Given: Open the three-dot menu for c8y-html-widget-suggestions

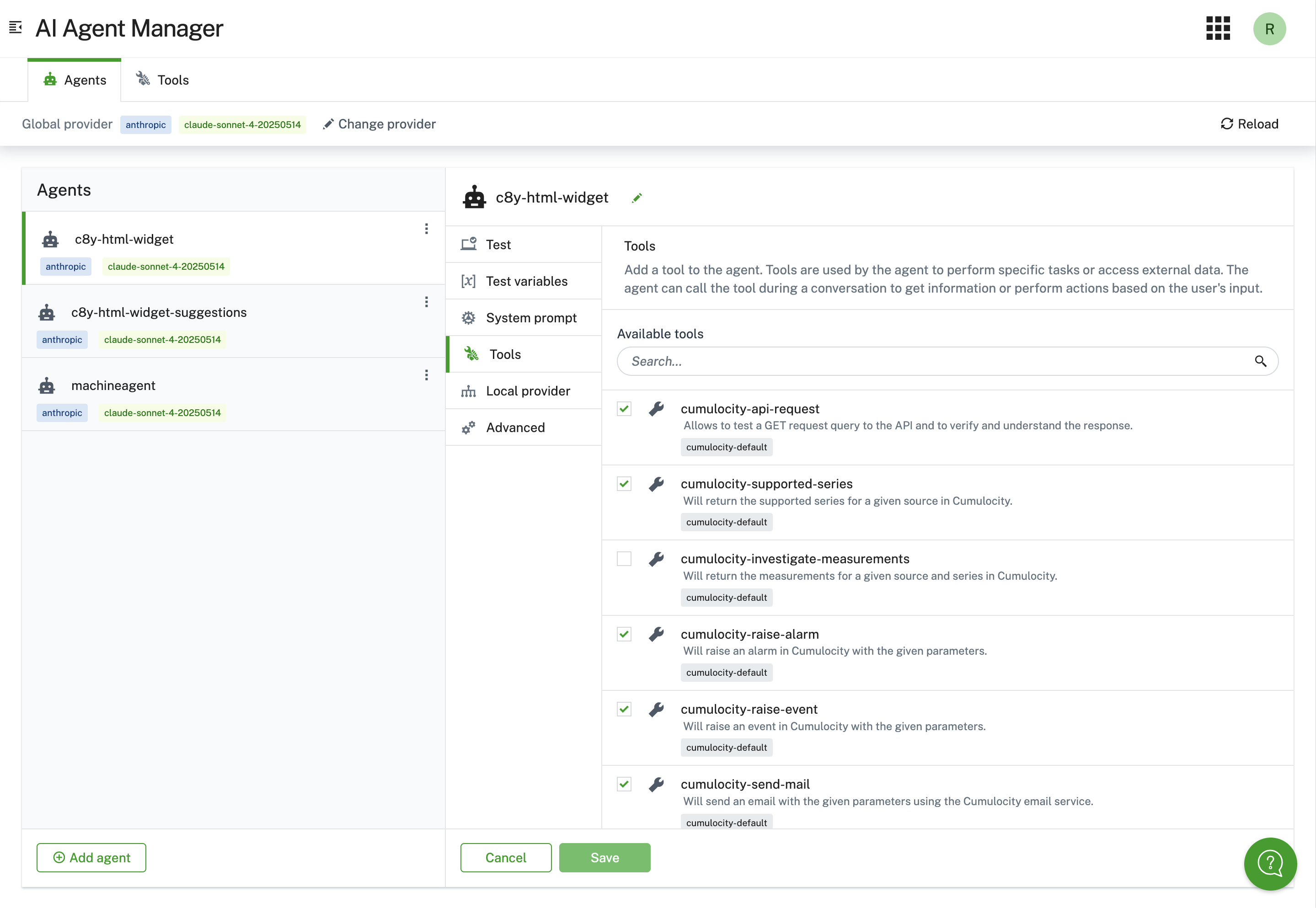Looking at the screenshot, I should coord(426,302).
